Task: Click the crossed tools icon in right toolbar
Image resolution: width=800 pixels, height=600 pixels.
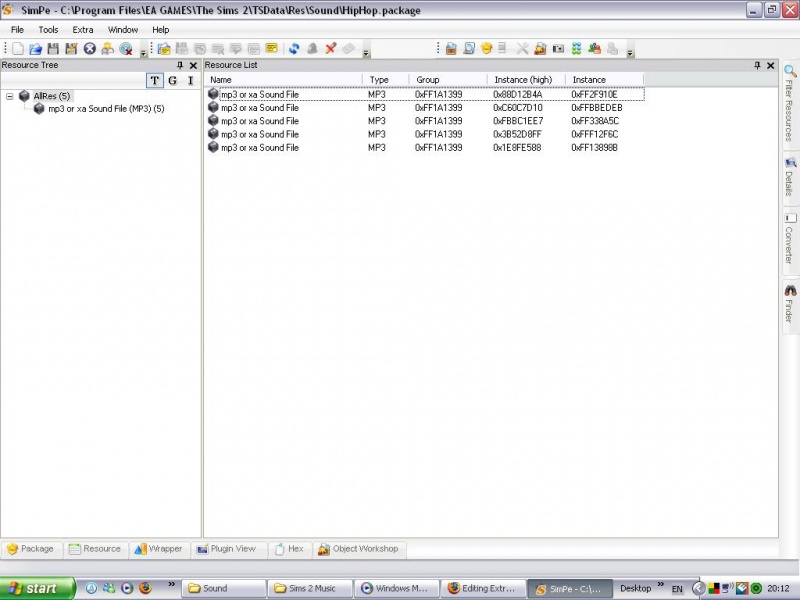Action: pos(522,48)
